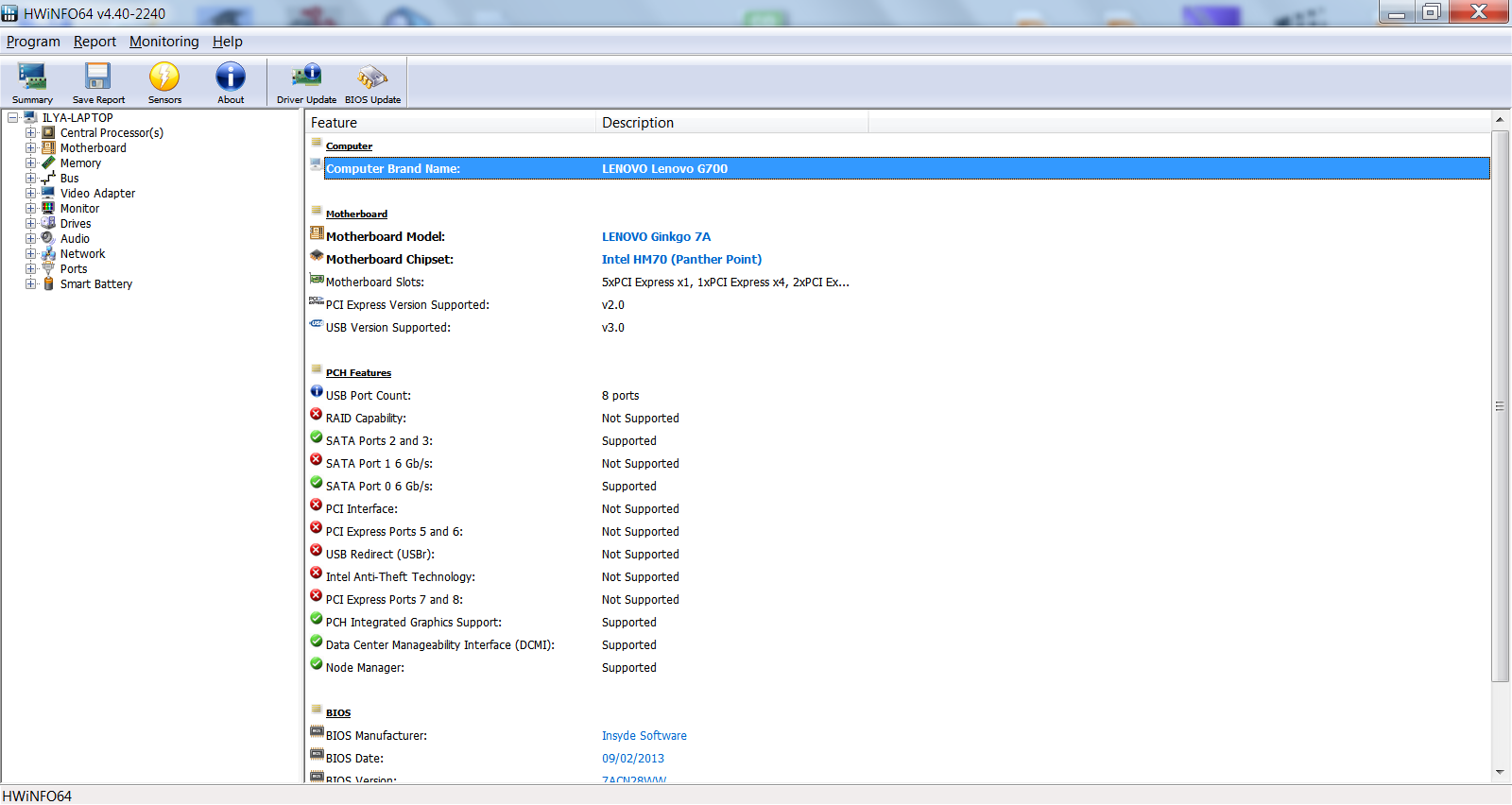Click the vertical scrollbar thumb
The image size is (1512, 805).
coord(1500,406)
